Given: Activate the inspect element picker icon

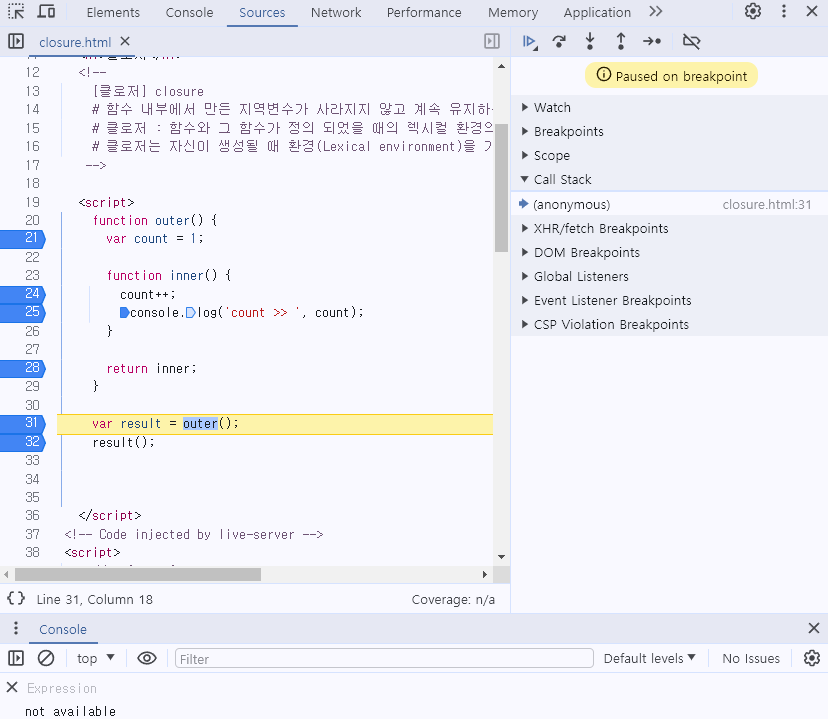Looking at the screenshot, I should tap(16, 12).
